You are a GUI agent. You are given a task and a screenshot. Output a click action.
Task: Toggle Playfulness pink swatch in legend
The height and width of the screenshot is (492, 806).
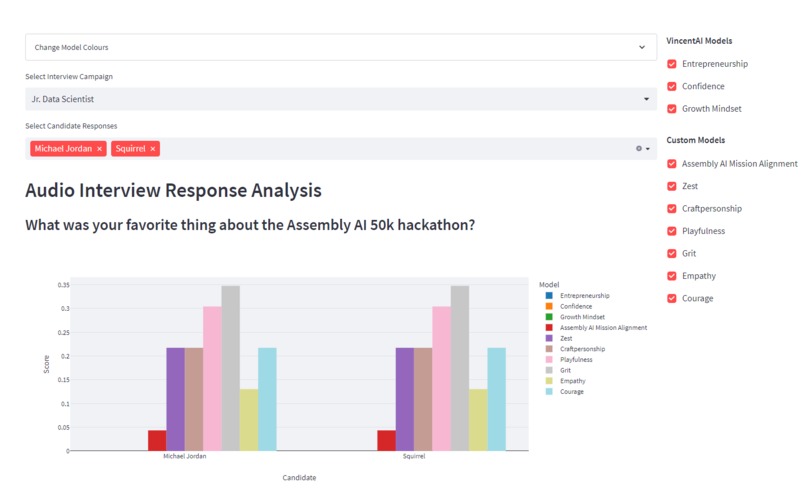click(549, 360)
